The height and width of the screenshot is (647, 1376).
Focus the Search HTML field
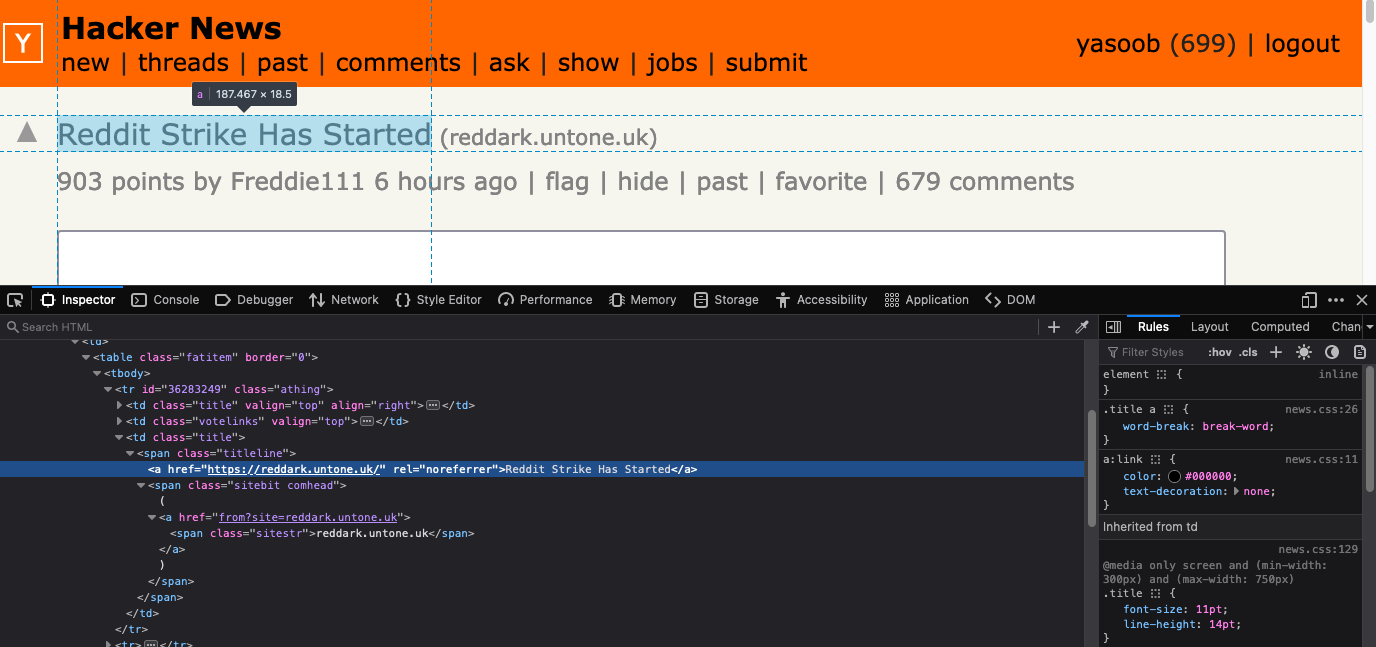(x=500, y=327)
